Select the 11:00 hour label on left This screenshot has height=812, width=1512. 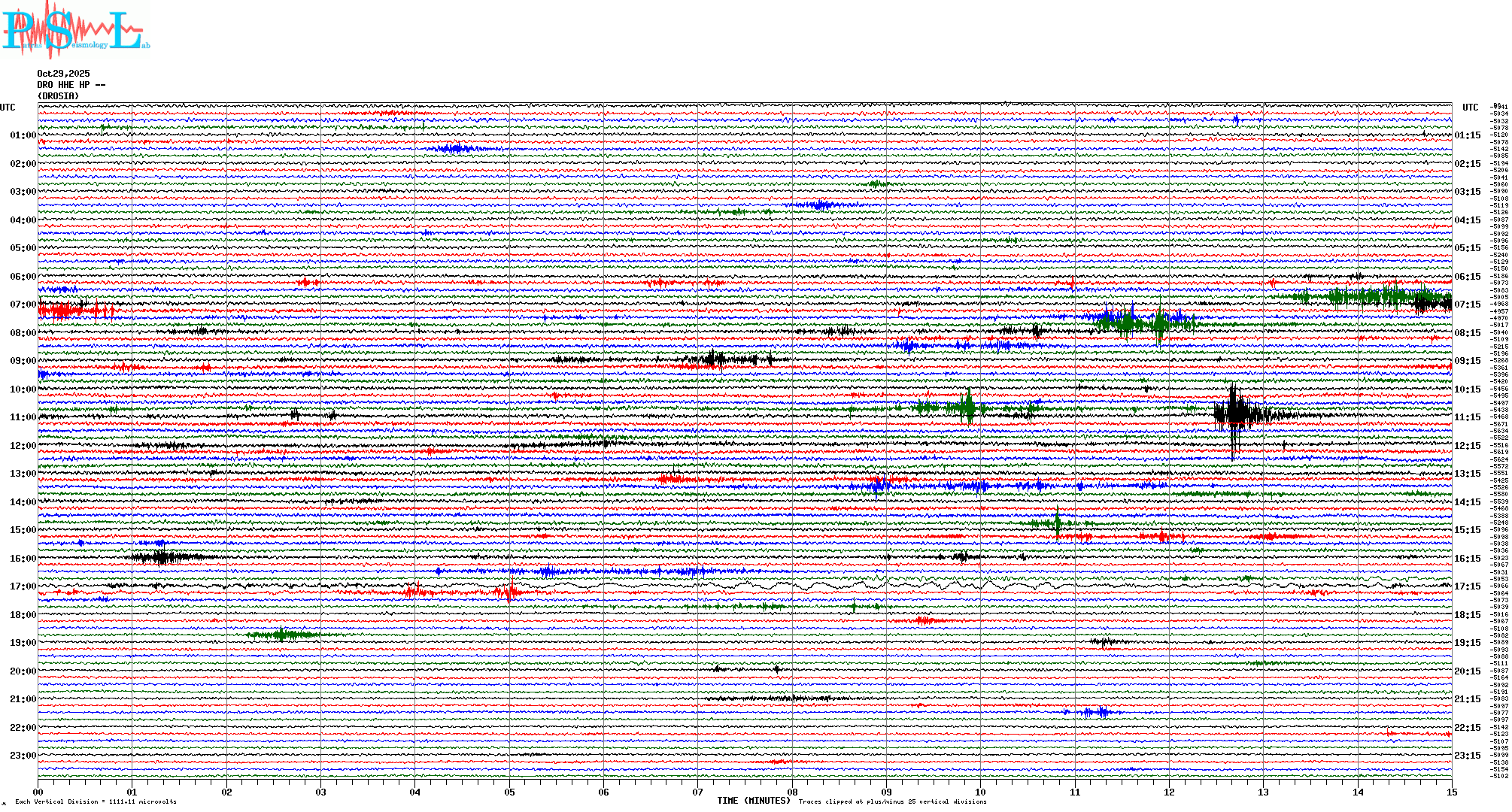[23, 417]
